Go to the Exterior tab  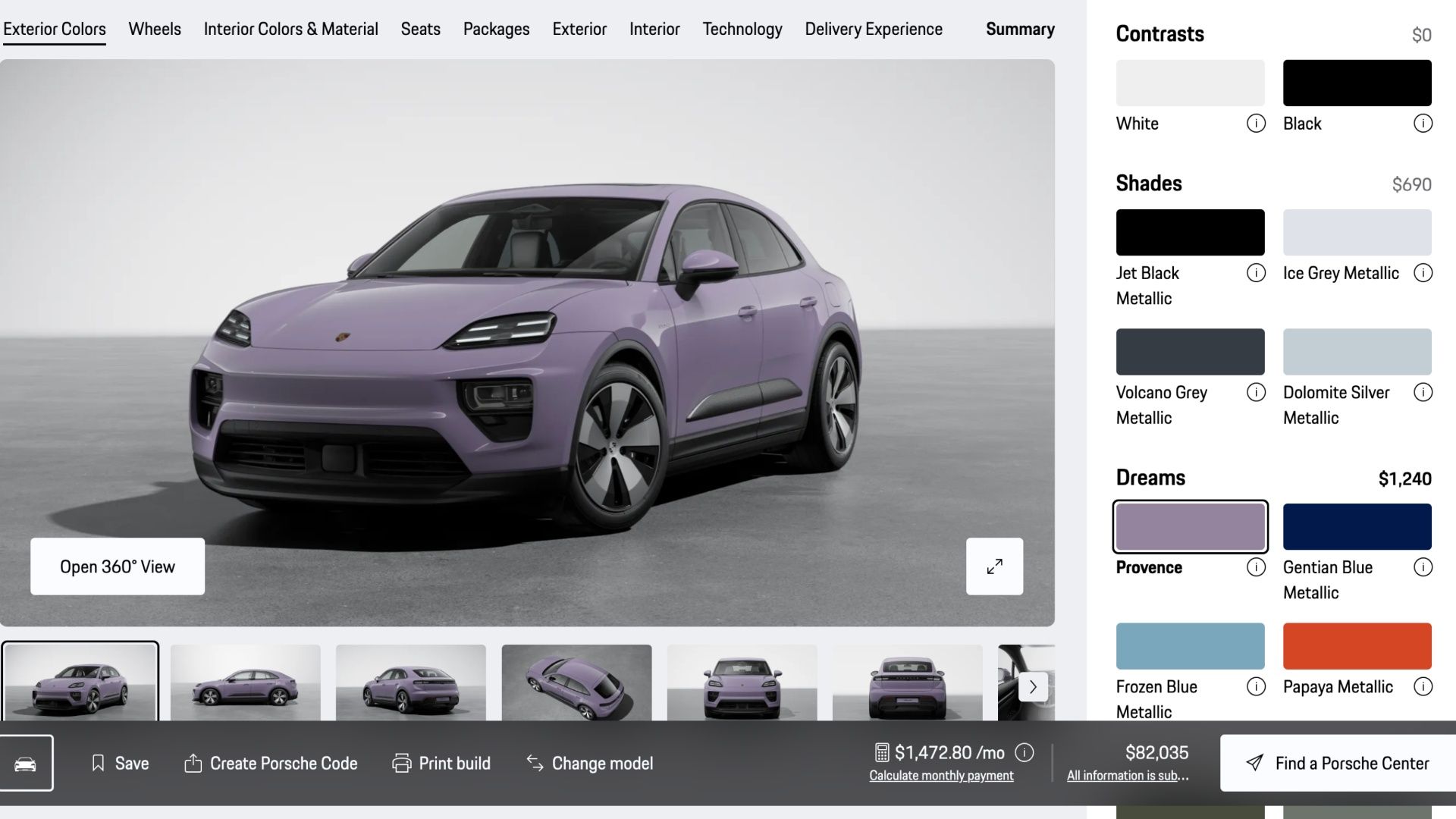[x=579, y=29]
